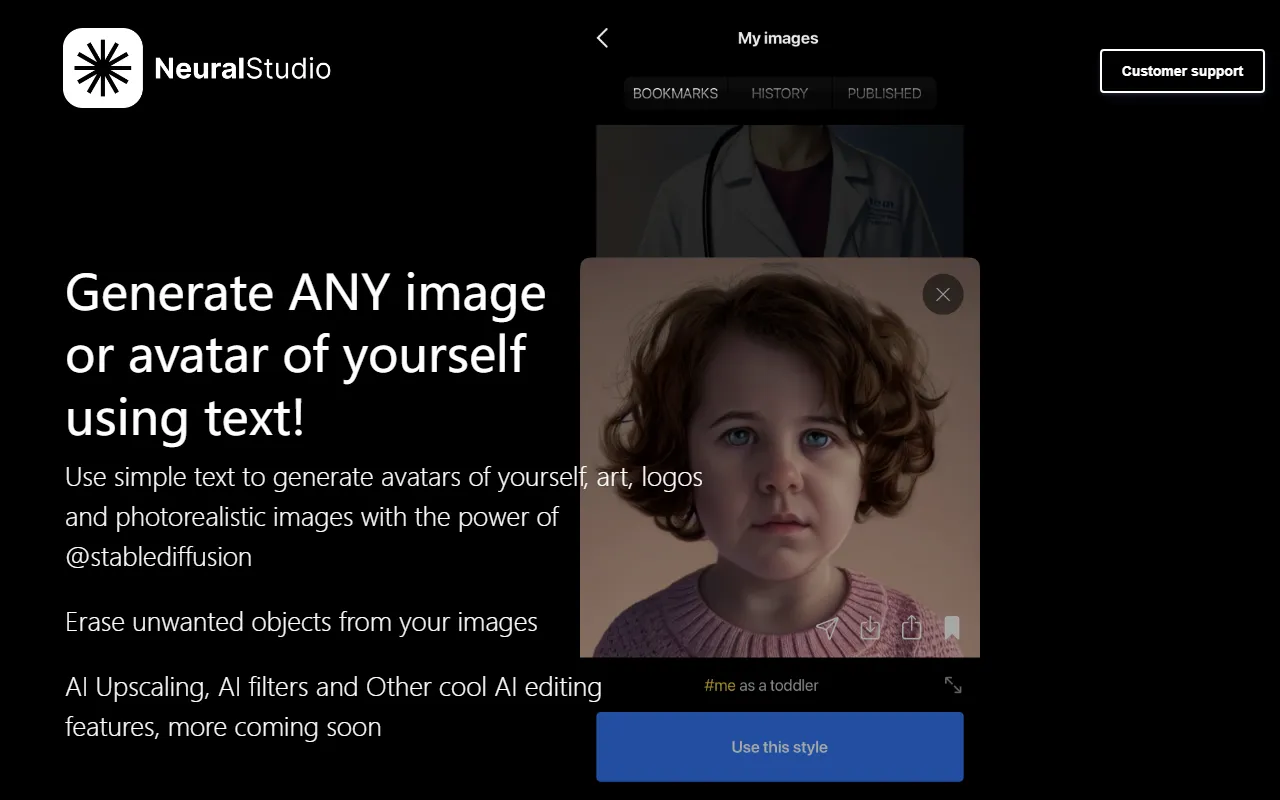Click the Use this style button

click(x=779, y=747)
